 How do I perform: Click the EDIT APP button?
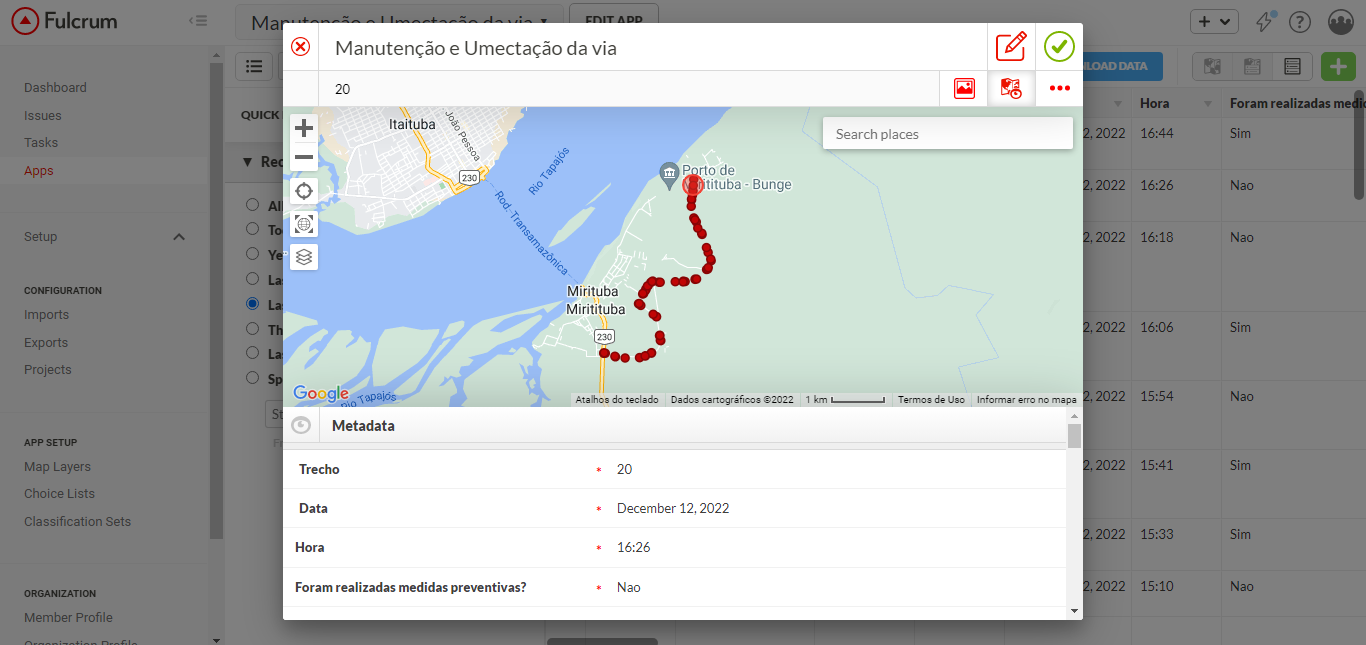coord(613,19)
